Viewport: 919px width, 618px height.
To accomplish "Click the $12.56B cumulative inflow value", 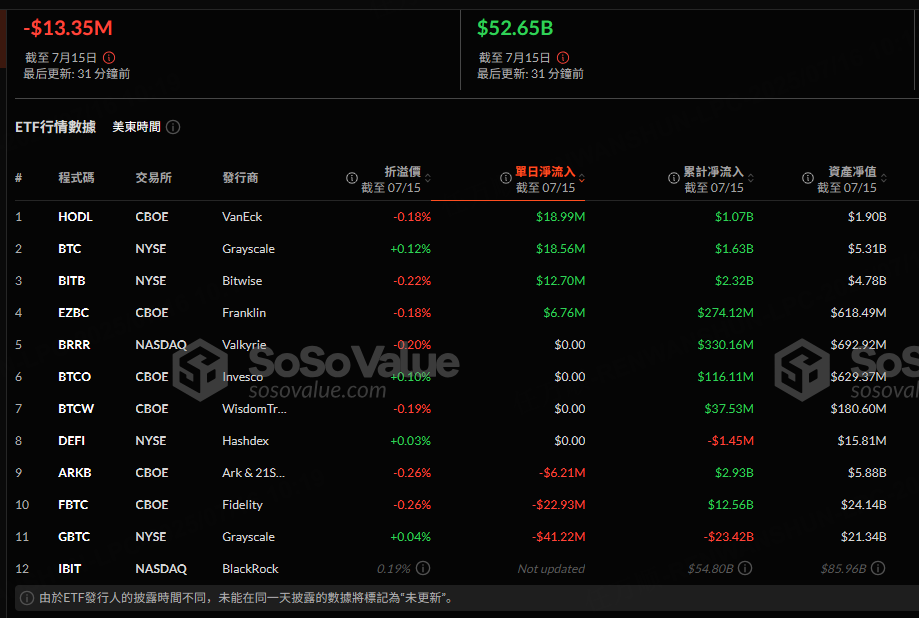I will [x=730, y=504].
